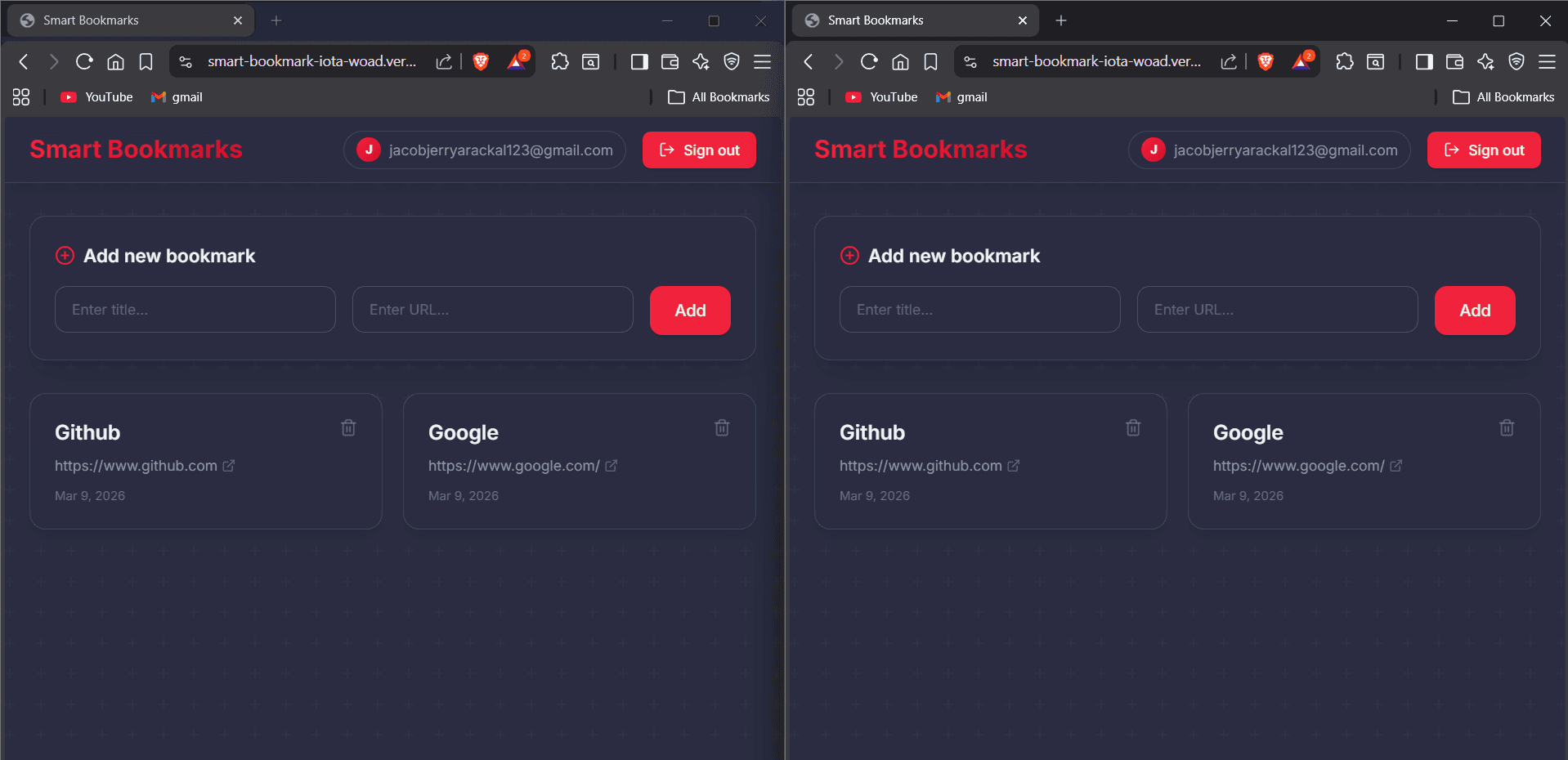Click the tab grouping grid icon
Viewport: 1568px width, 760px height.
[x=20, y=96]
